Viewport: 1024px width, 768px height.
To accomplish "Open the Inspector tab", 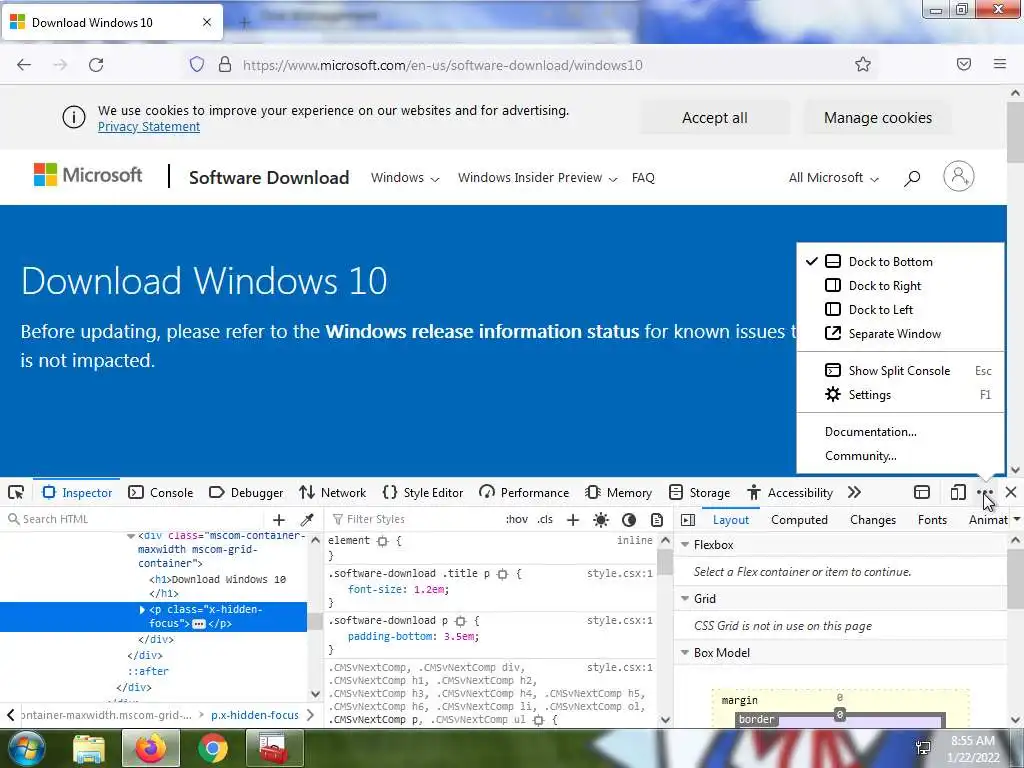I will coord(77,492).
